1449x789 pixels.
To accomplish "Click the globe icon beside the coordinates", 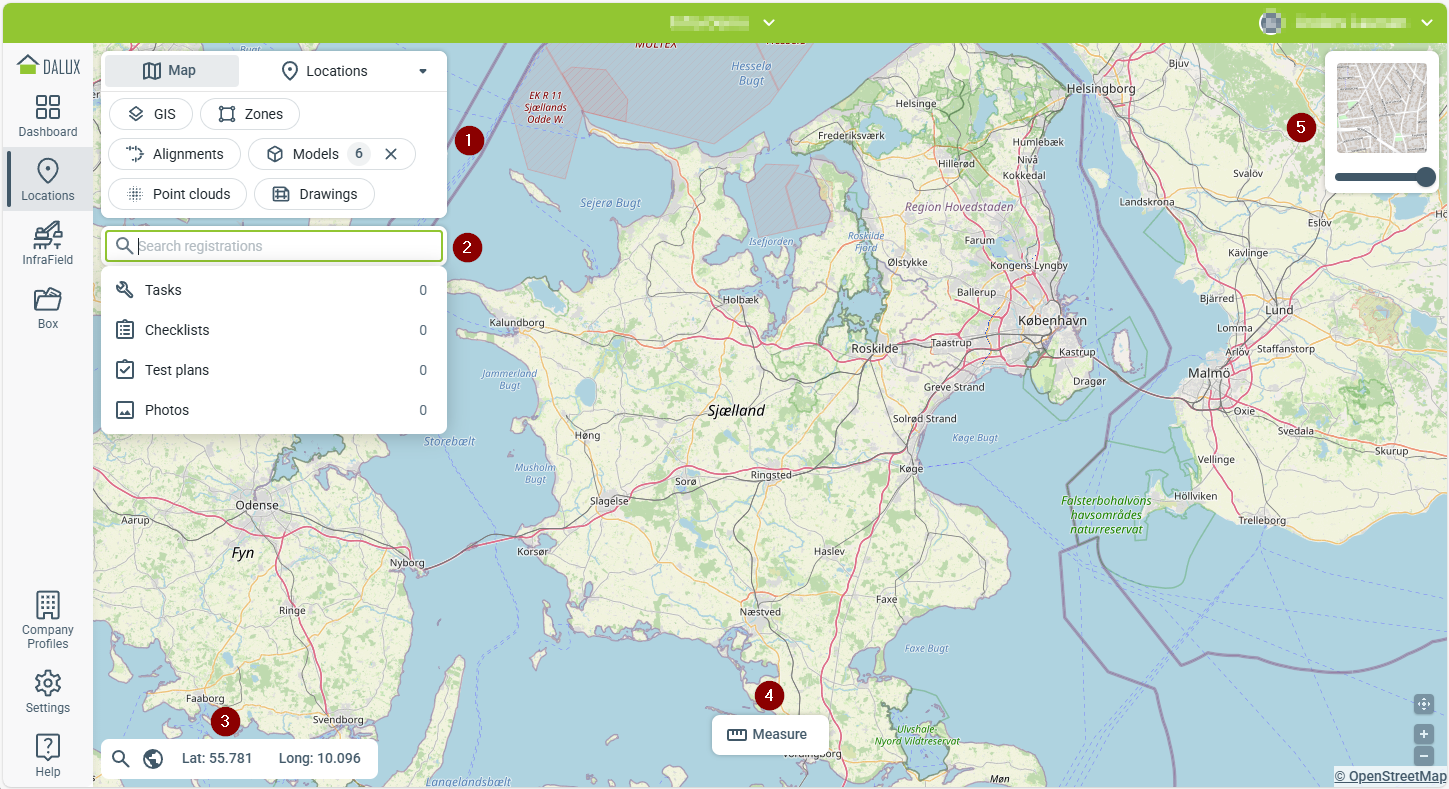I will tap(153, 759).
